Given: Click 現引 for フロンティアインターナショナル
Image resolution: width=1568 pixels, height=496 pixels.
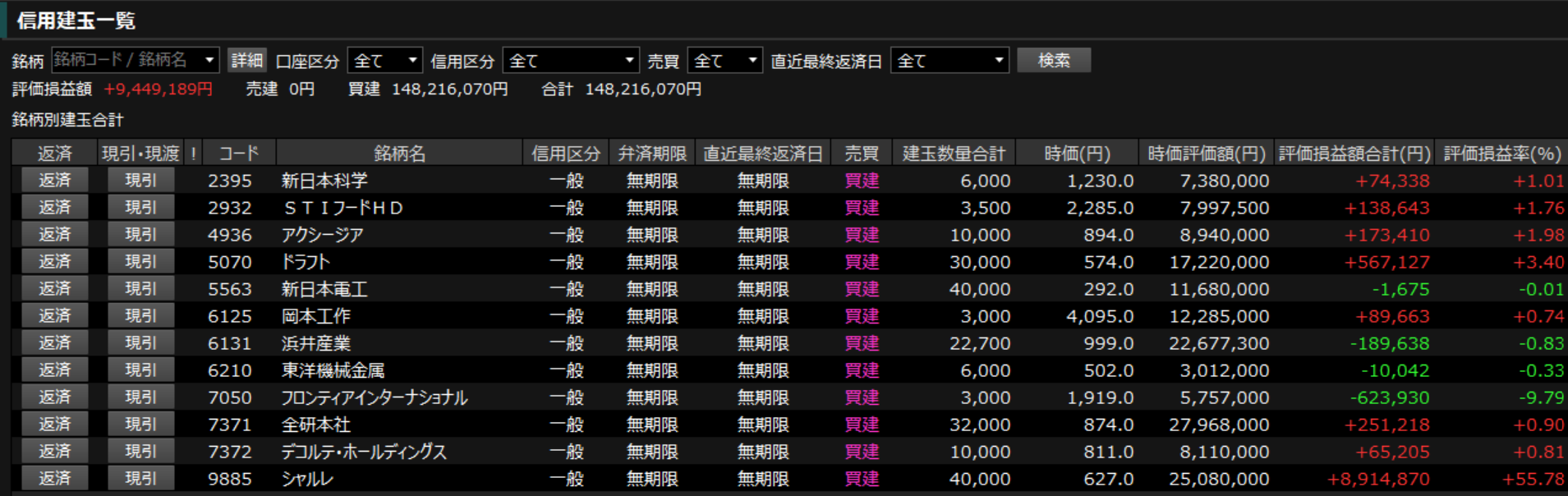Looking at the screenshot, I should click(140, 397).
